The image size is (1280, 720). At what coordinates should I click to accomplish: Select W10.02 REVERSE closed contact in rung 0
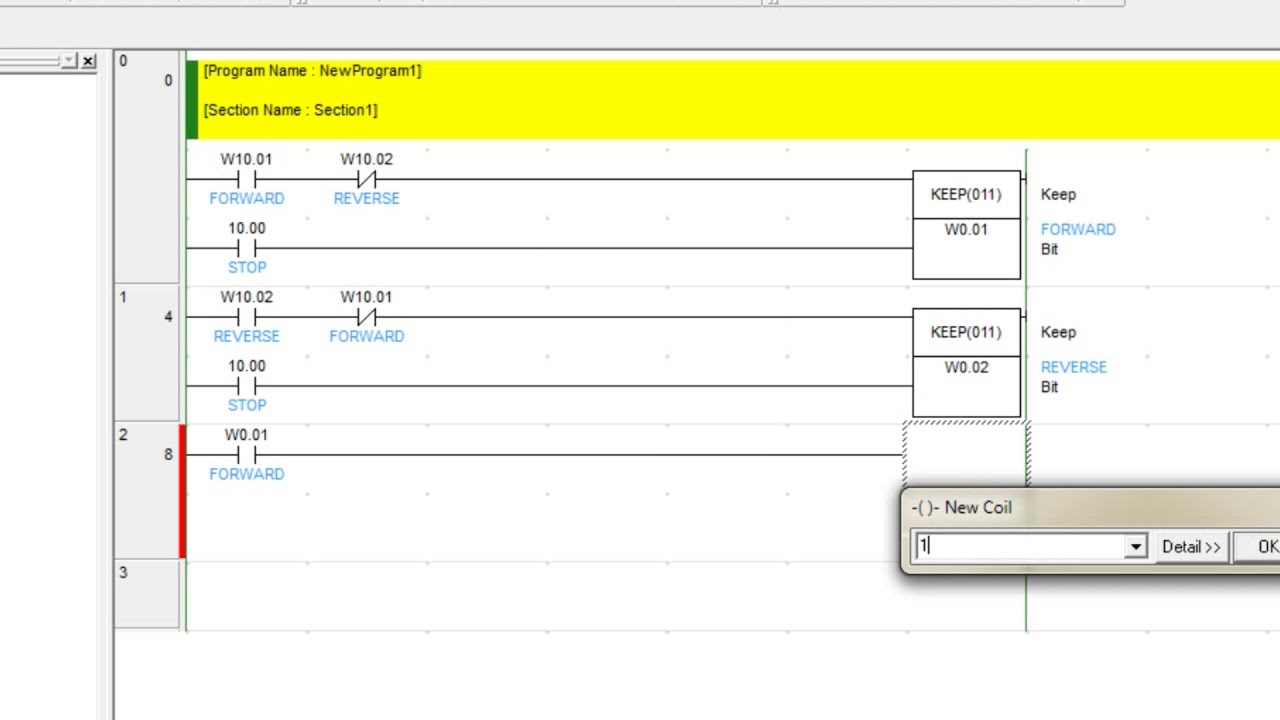tap(366, 179)
